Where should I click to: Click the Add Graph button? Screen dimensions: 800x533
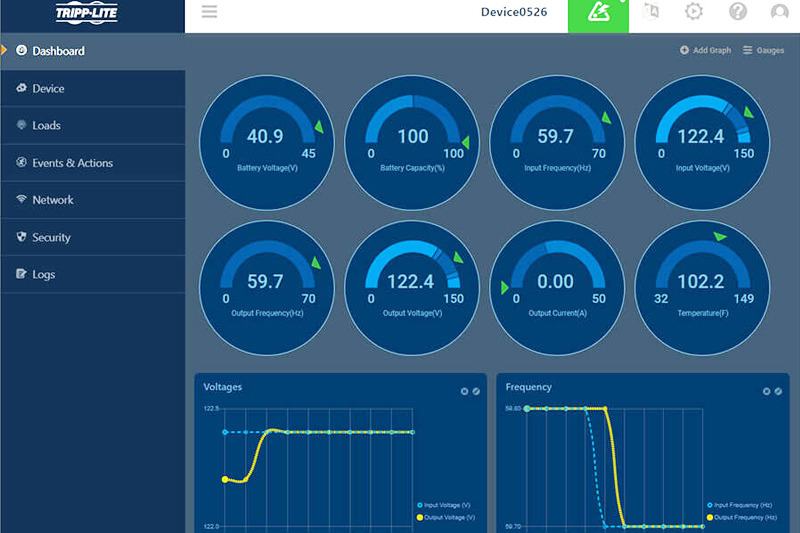[x=705, y=50]
